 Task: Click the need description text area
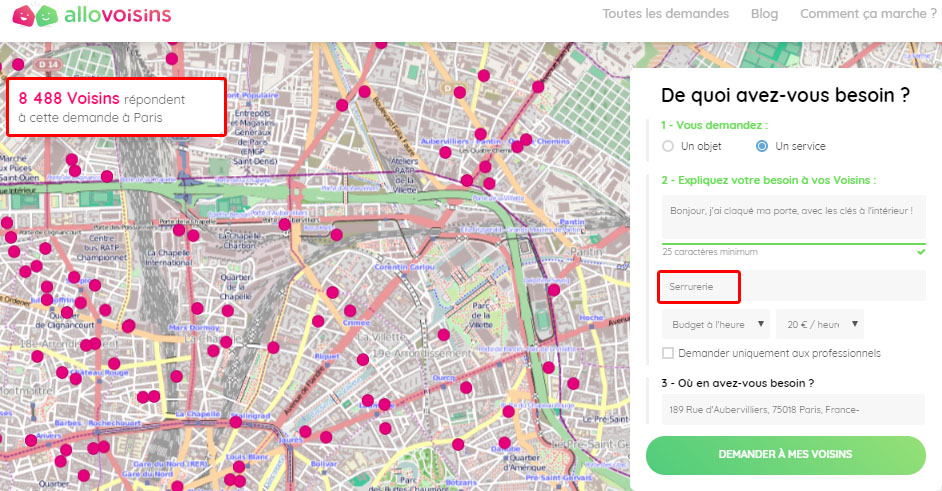792,217
